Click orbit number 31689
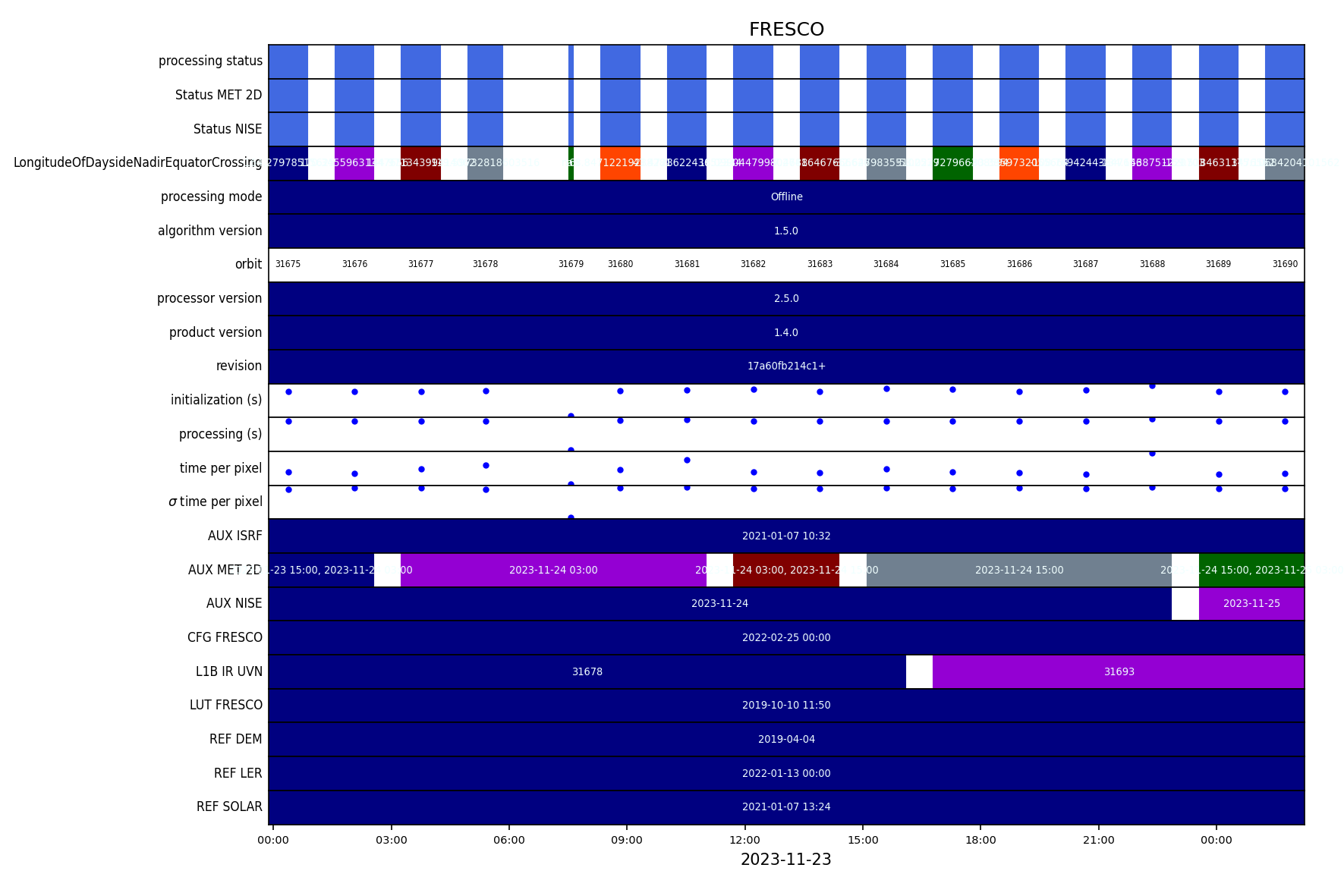Viewport: 1344px width, 896px height. (1218, 264)
